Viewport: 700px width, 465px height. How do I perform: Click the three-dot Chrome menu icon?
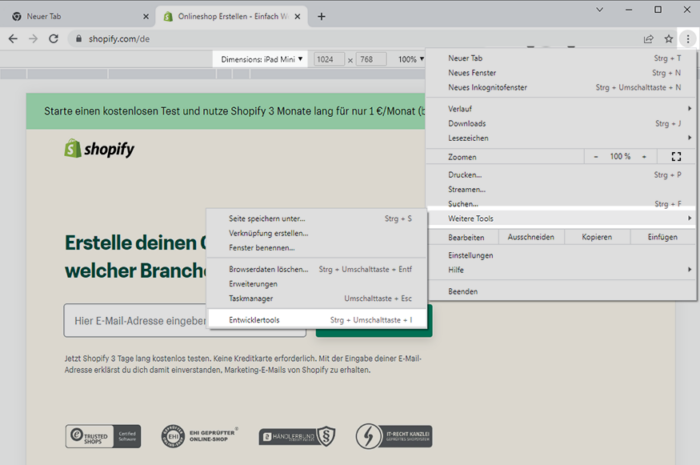point(688,39)
